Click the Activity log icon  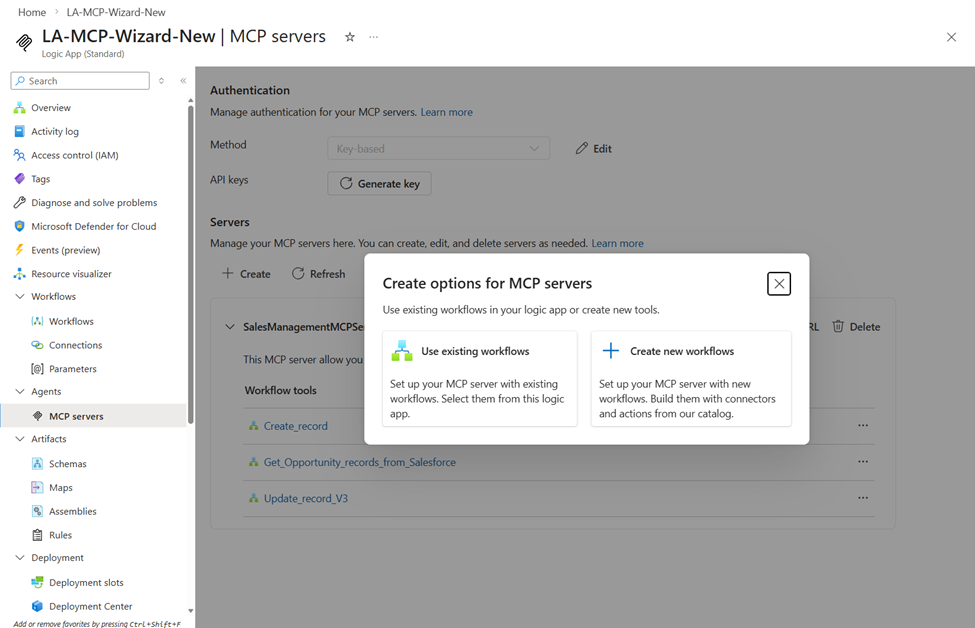(19, 131)
